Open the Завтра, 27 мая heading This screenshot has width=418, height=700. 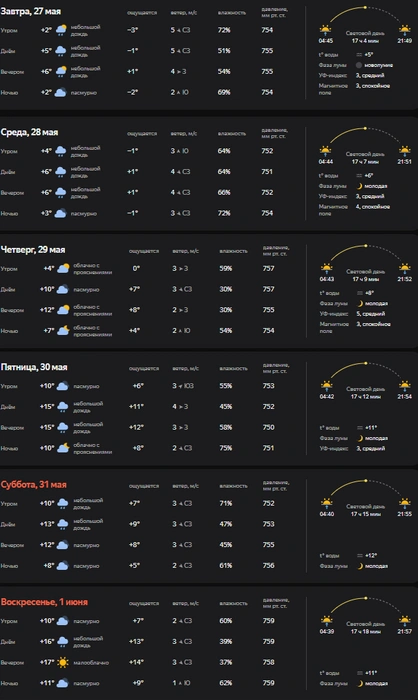click(31, 12)
